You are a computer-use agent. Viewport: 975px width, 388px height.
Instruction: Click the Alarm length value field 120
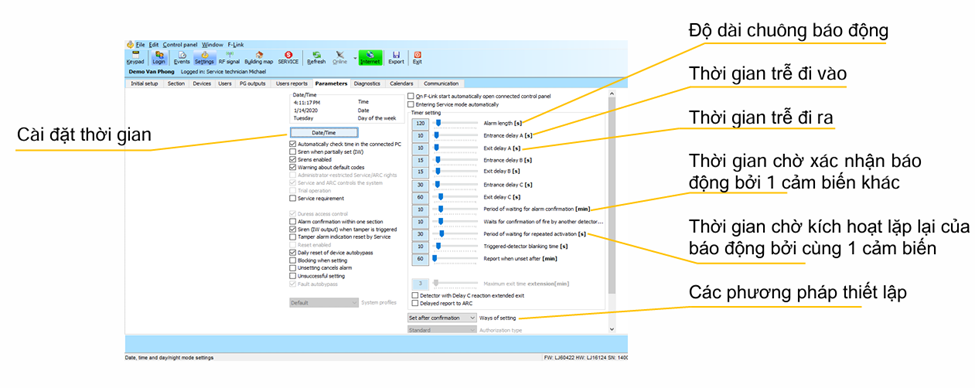click(420, 123)
